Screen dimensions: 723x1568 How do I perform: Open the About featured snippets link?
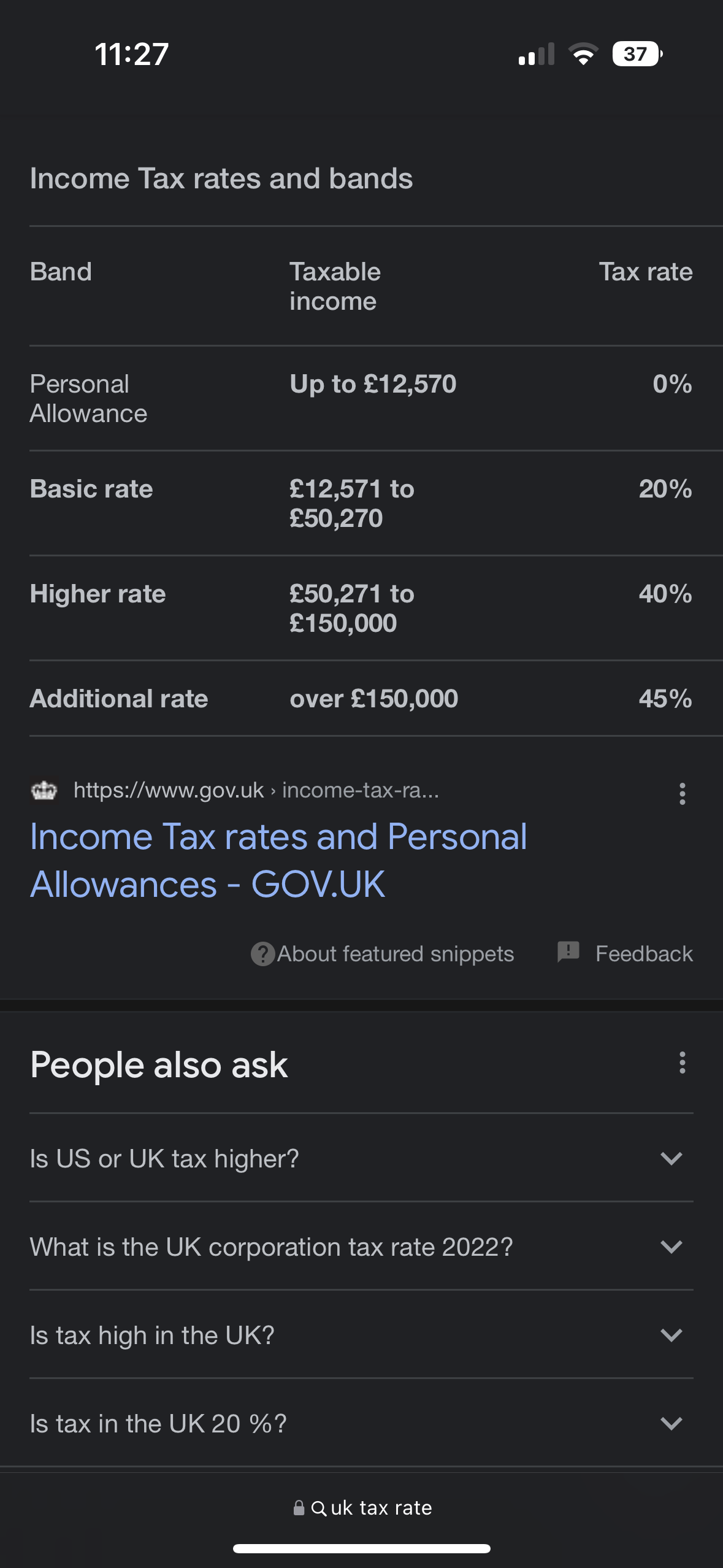click(x=396, y=954)
